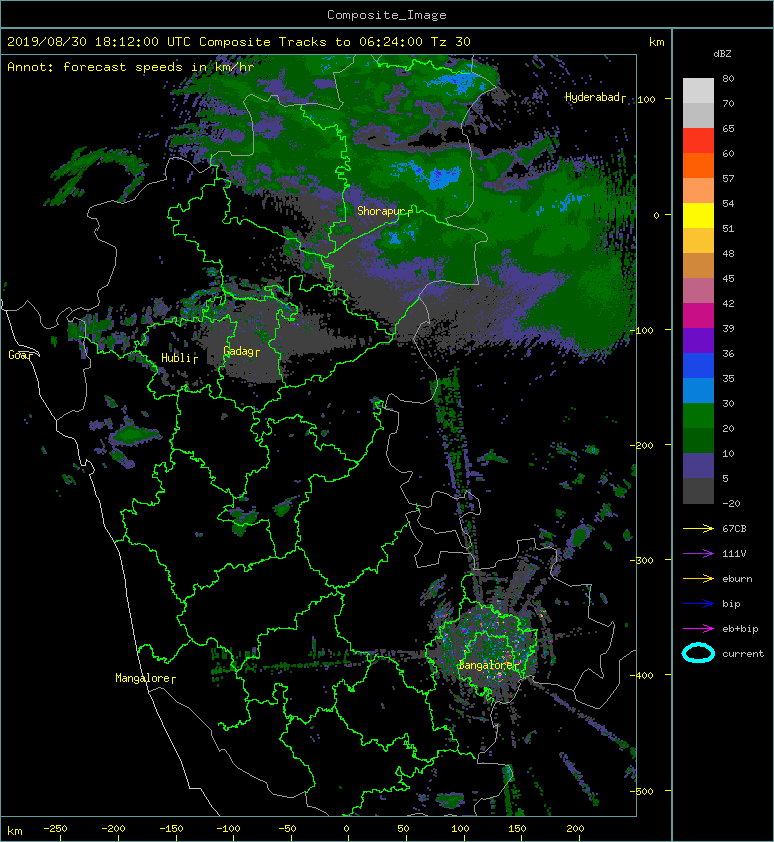Pick the violet 36-39 dBZ swatch
Image resolution: width=774 pixels, height=842 pixels.
coord(698,341)
